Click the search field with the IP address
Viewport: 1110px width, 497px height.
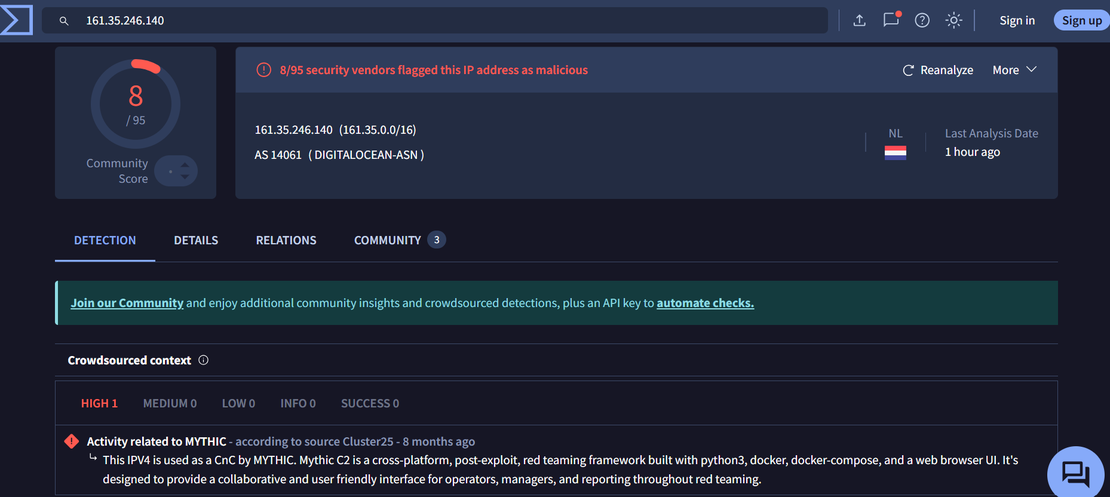point(440,21)
